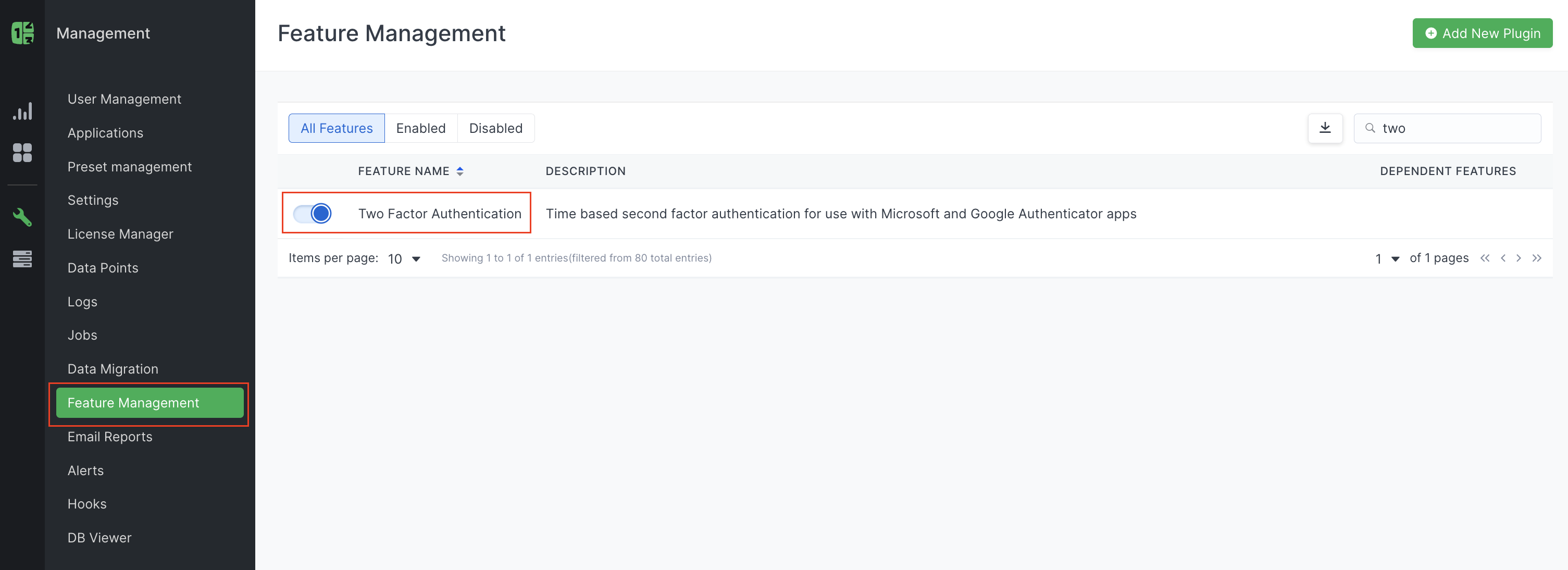Viewport: 1568px width, 570px height.
Task: Select the Disabled features filter
Action: pyautogui.click(x=495, y=128)
